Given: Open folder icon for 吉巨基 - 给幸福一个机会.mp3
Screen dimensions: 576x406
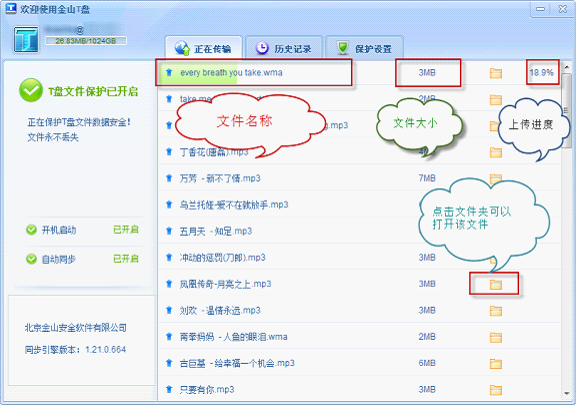Looking at the screenshot, I should [496, 364].
